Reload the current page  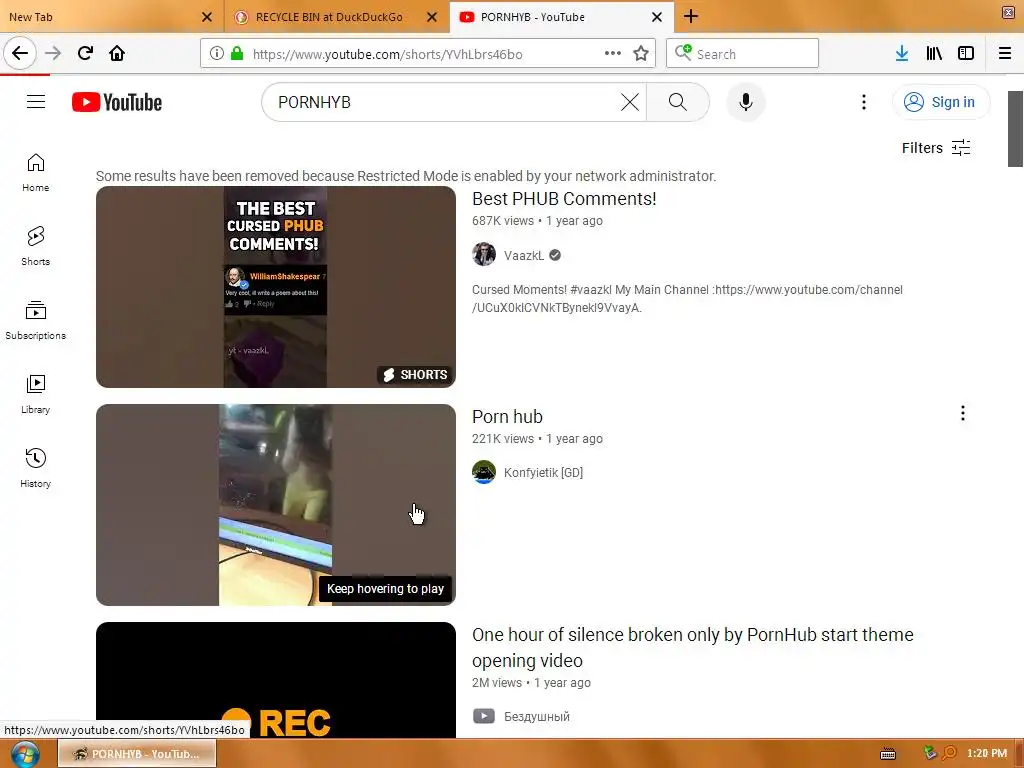[85, 54]
